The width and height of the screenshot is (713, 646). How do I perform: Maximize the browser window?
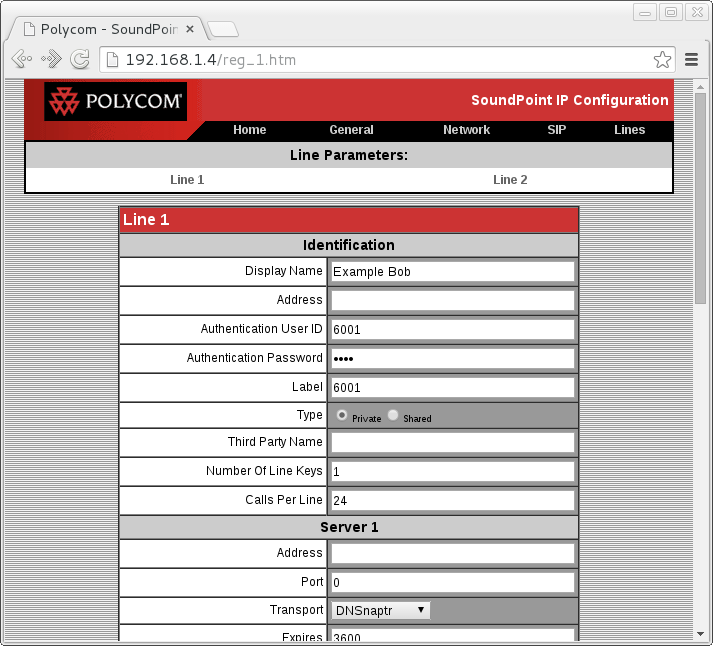[x=671, y=12]
